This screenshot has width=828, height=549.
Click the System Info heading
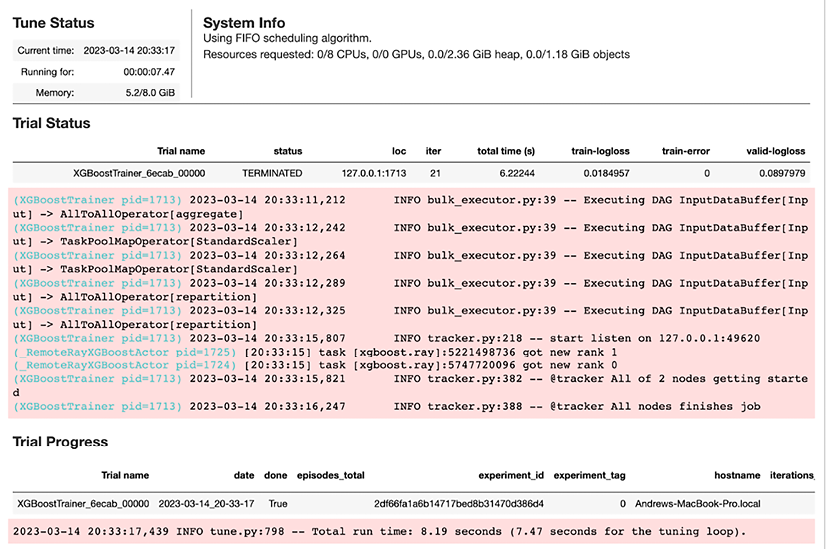click(244, 23)
